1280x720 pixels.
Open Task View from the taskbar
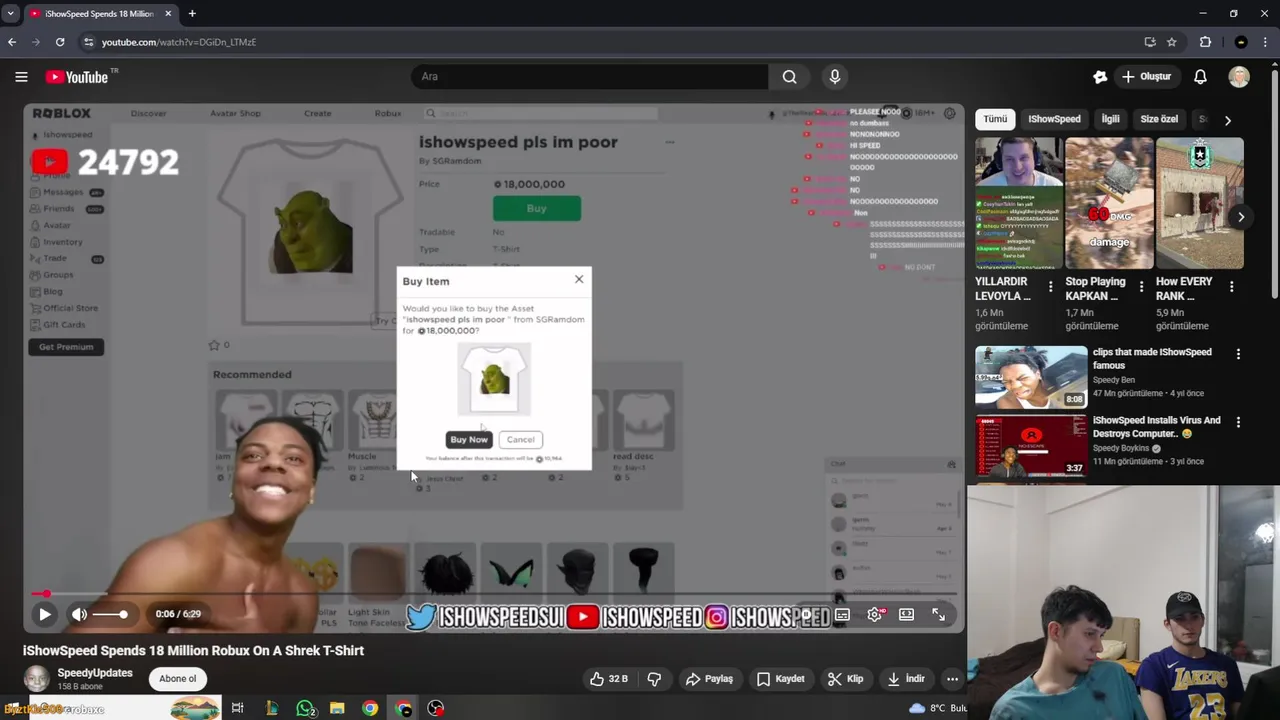237,708
